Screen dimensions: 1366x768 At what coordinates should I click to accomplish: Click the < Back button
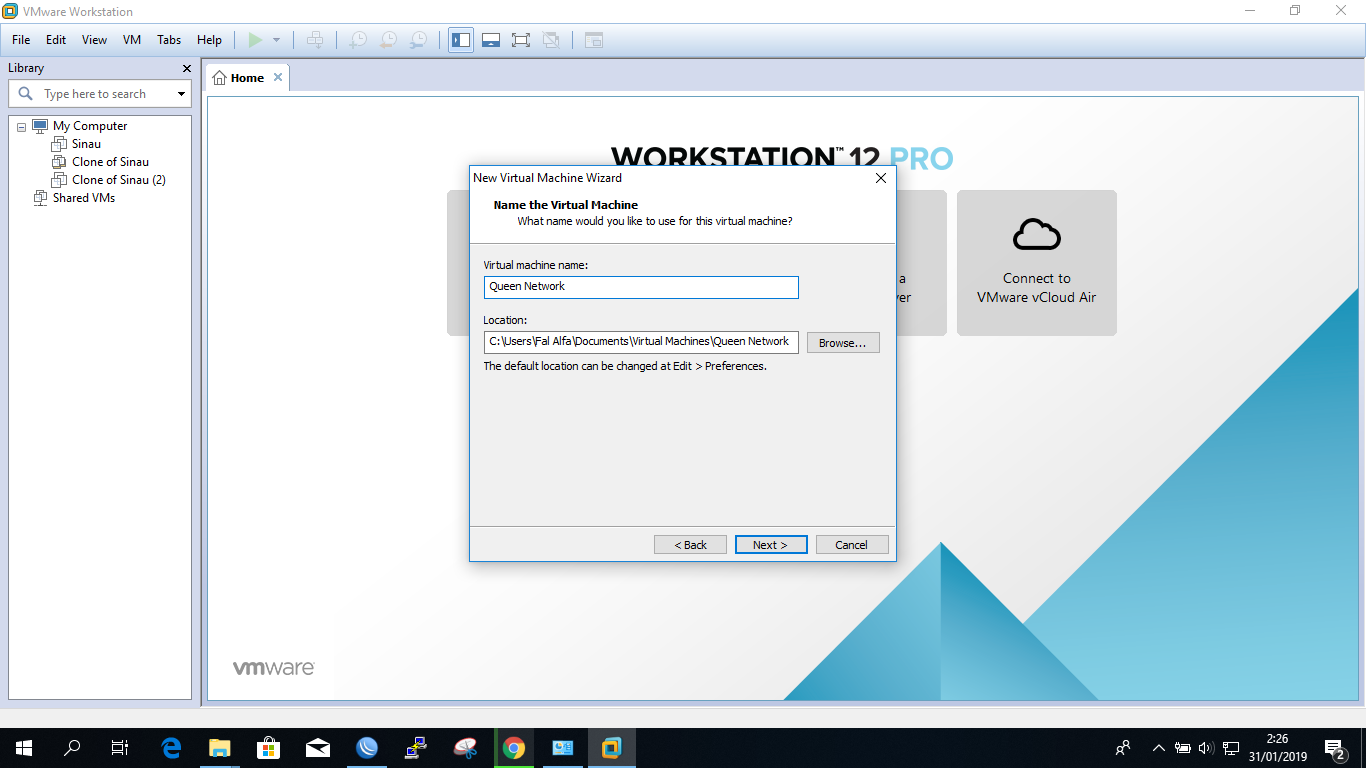[x=690, y=545]
